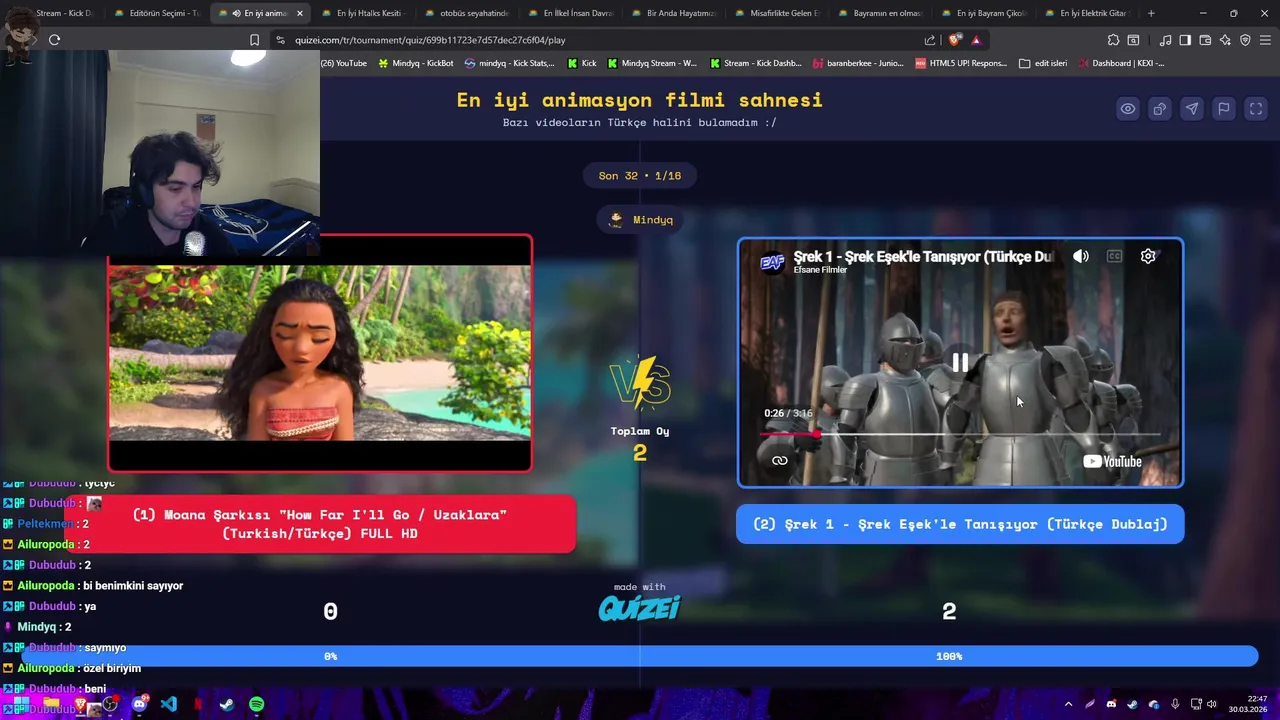Open the VPN shield icon
Image resolution: width=1280 pixels, height=720 pixels.
(x=1245, y=40)
